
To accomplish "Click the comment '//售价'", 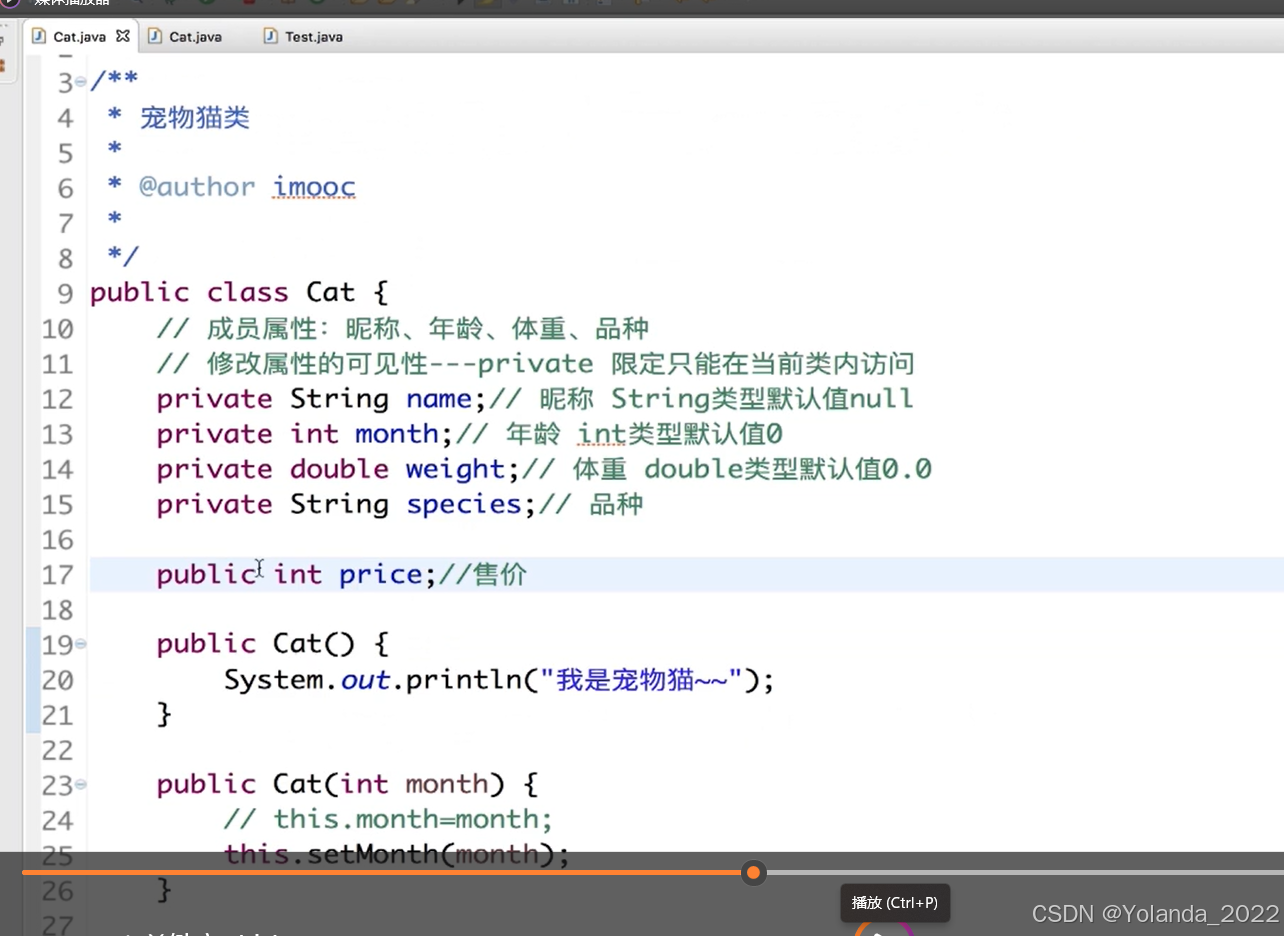I will 482,574.
